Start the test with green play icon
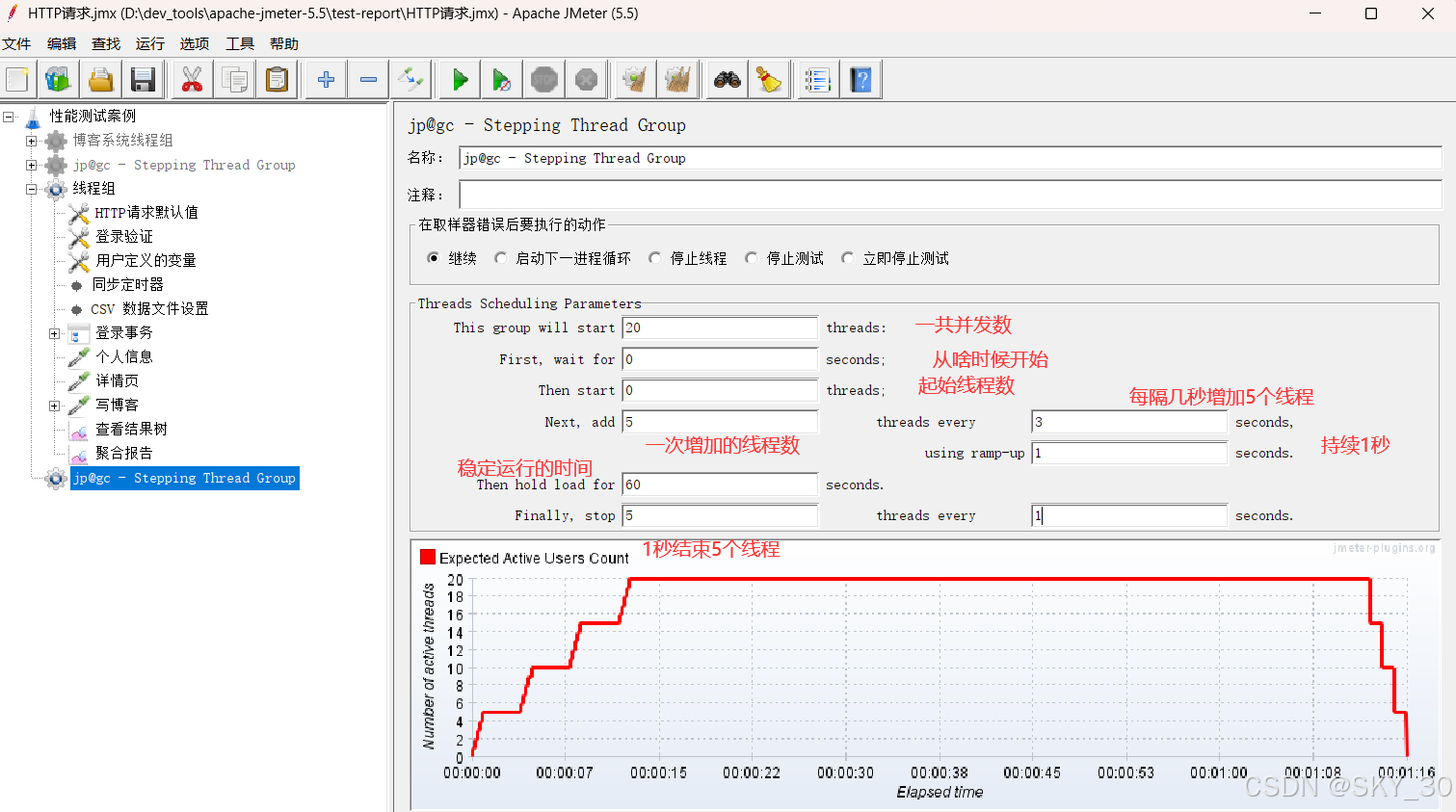 point(461,80)
